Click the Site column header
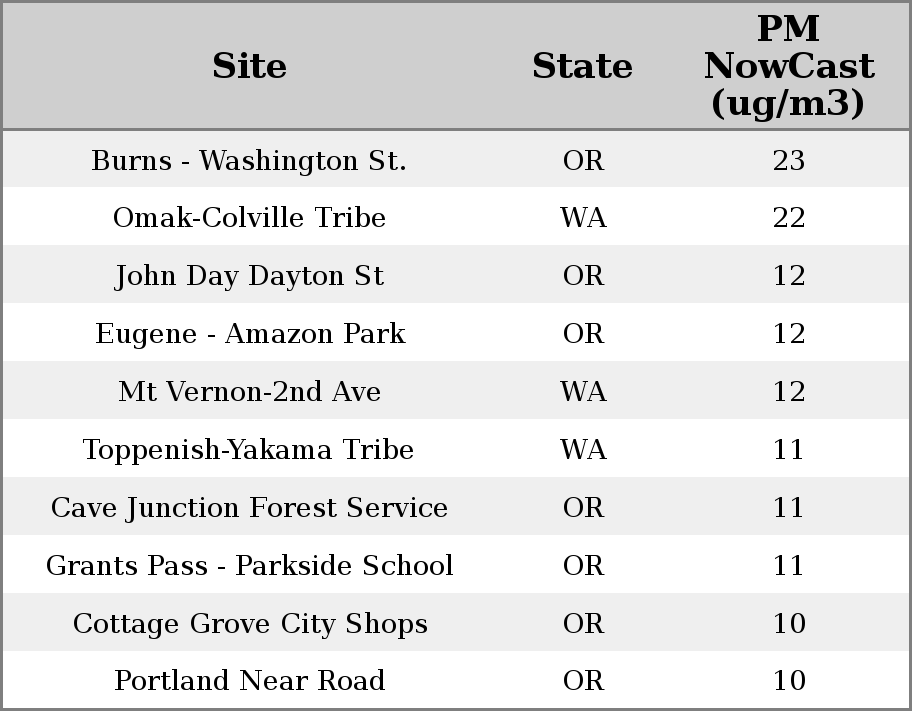 tap(249, 66)
